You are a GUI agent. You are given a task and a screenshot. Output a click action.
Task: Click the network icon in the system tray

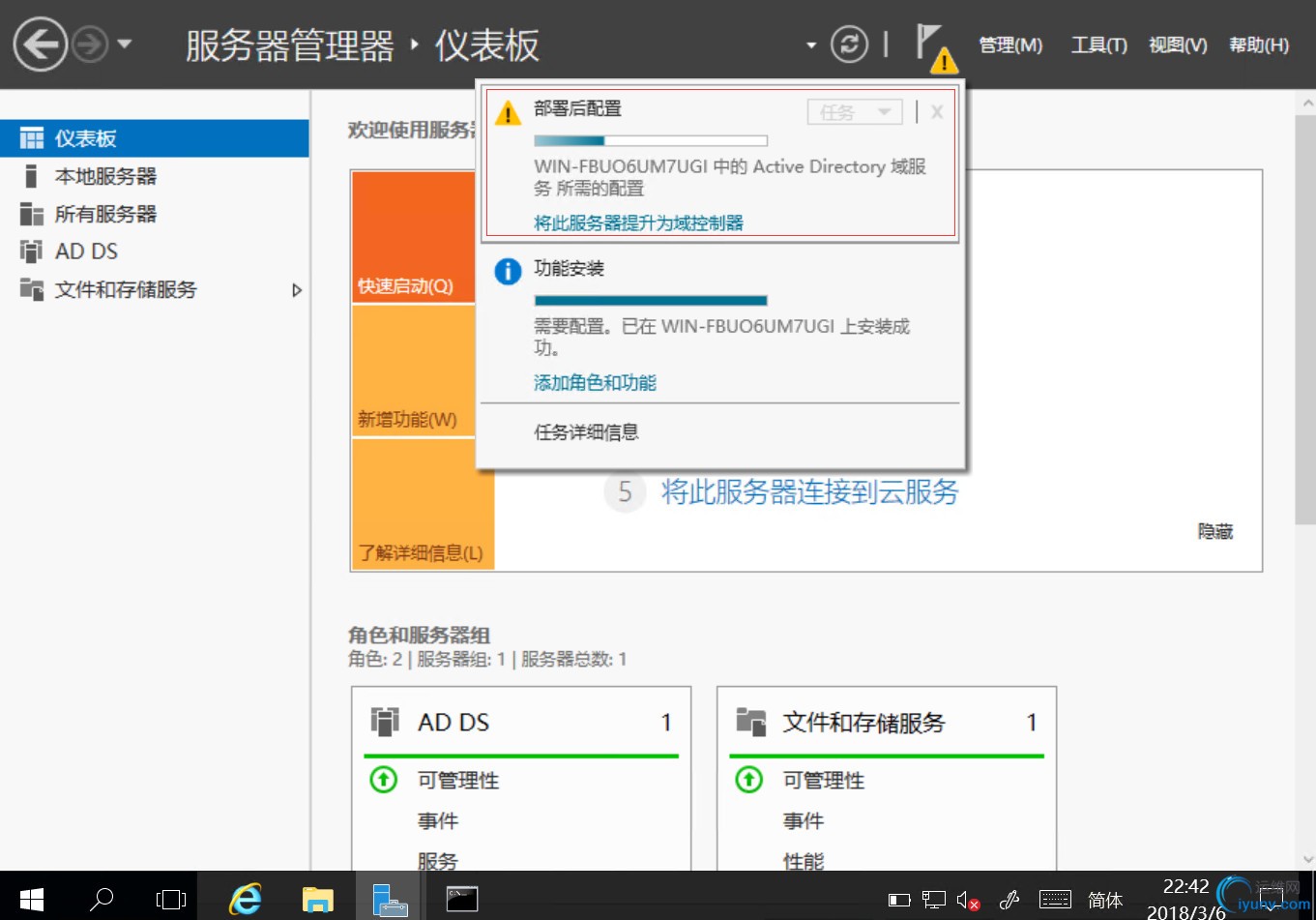point(933,901)
